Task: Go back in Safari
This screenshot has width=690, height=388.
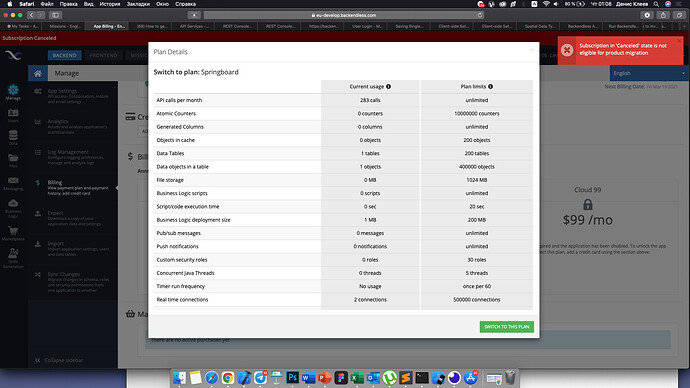Action: pyautogui.click(x=31, y=15)
